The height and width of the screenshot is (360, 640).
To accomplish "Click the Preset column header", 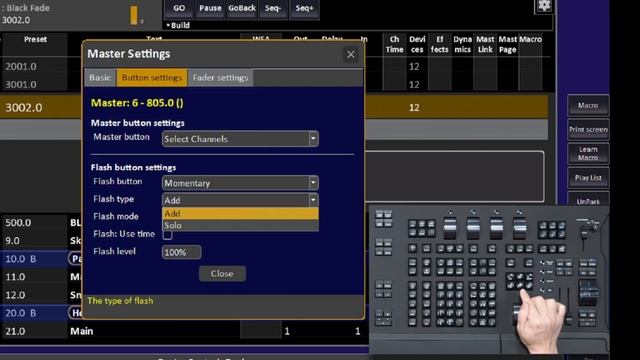I will tap(35, 40).
